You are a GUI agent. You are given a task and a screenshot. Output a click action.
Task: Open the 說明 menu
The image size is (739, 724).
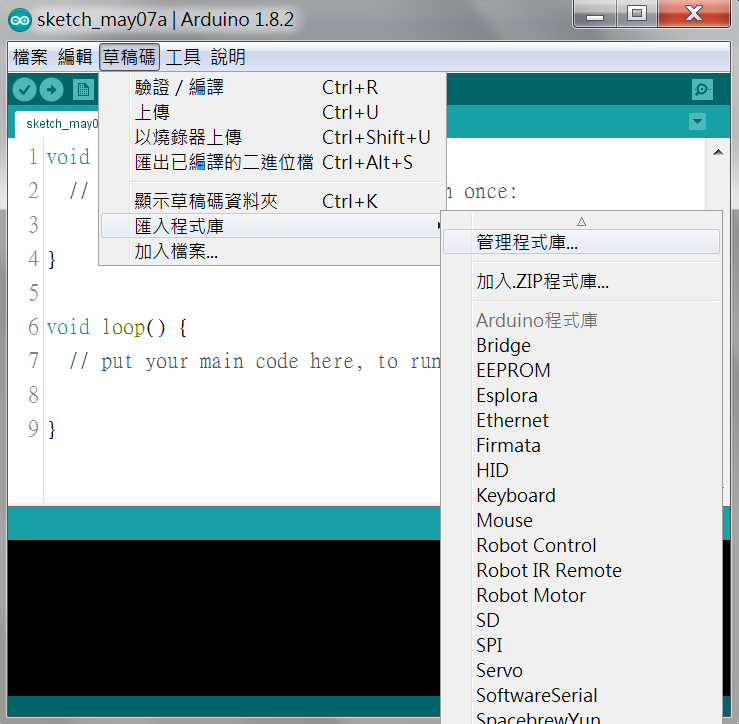228,57
